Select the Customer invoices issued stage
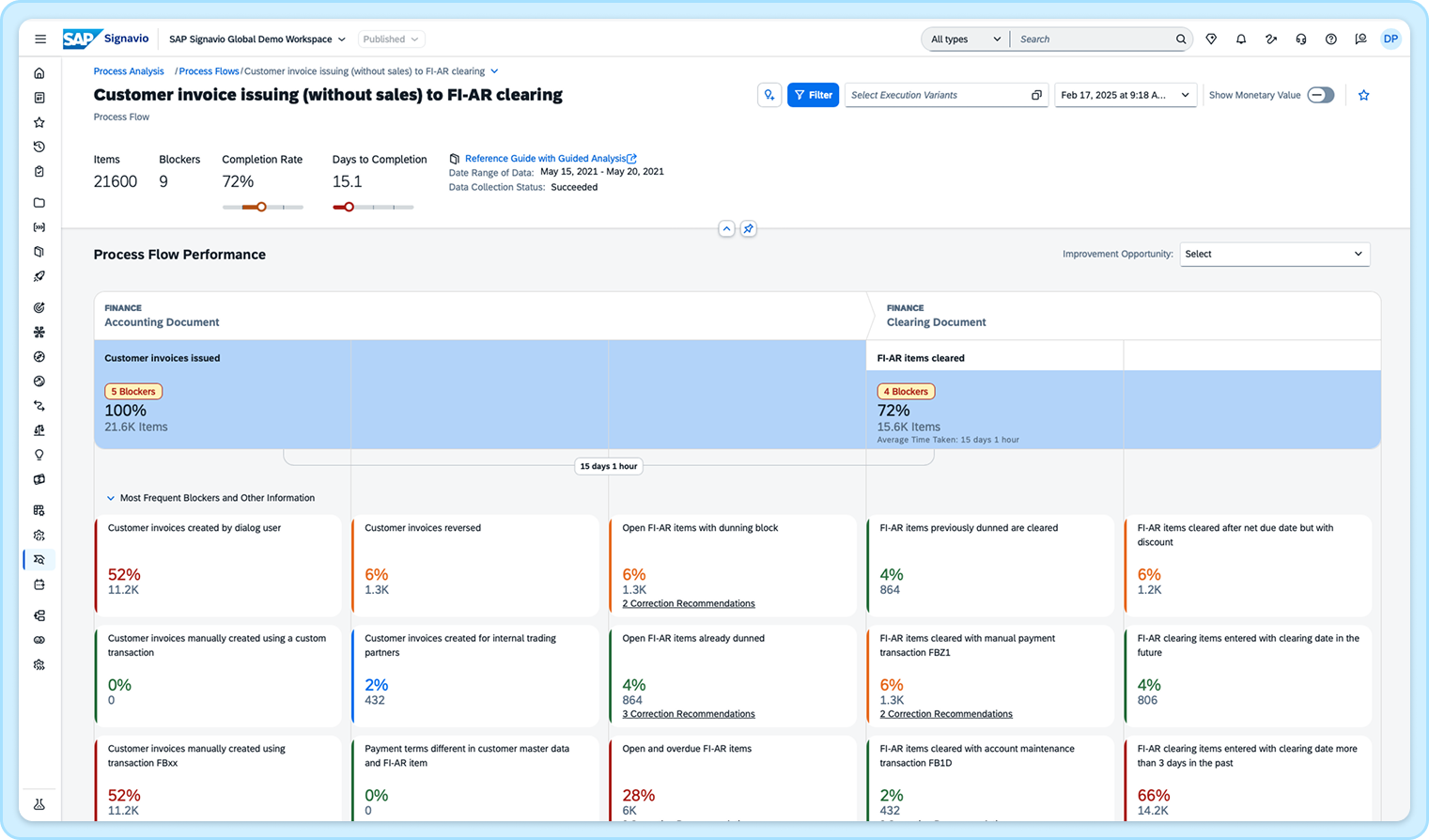The height and width of the screenshot is (840, 1429). point(479,395)
